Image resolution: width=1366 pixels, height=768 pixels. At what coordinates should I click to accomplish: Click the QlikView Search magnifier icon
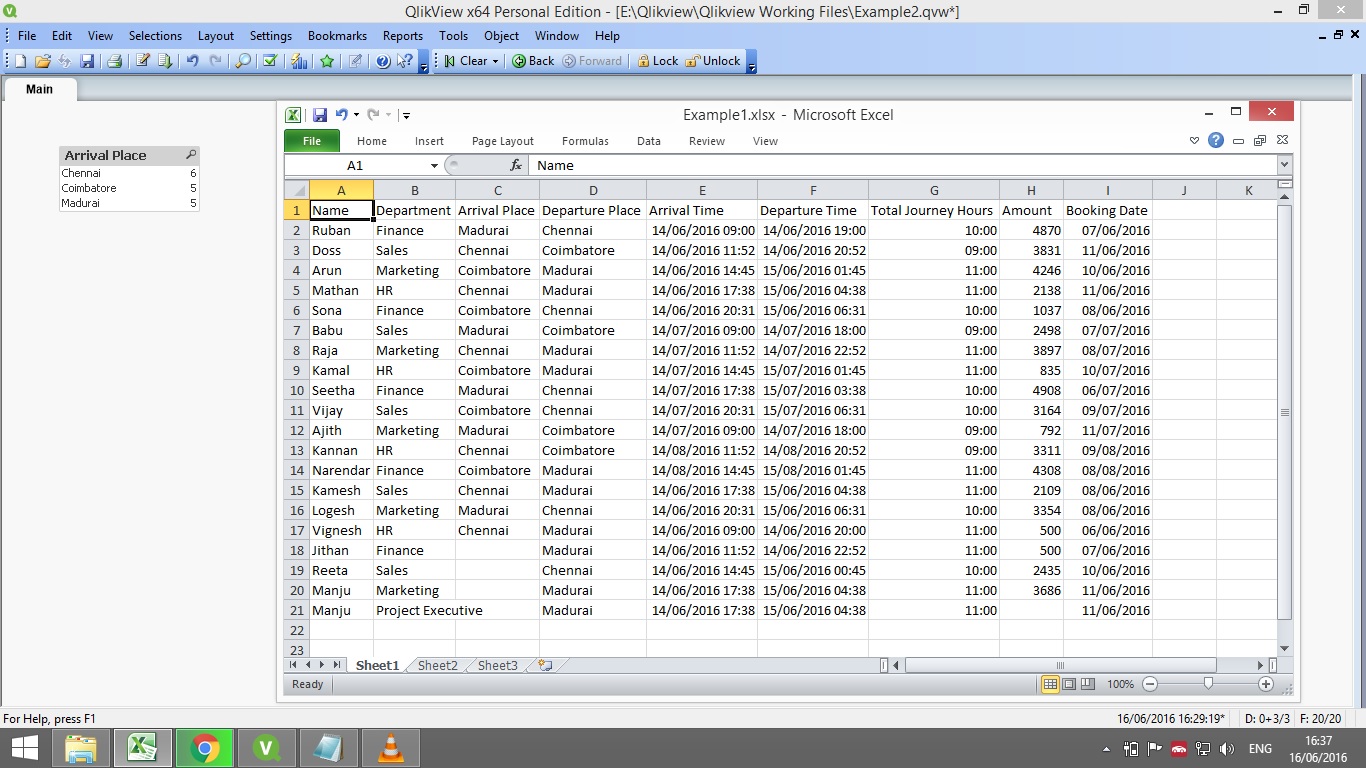pyautogui.click(x=243, y=61)
